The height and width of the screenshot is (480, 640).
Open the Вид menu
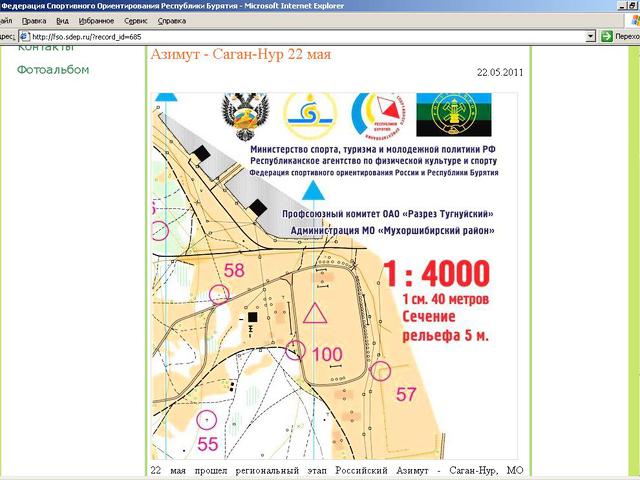[62, 21]
